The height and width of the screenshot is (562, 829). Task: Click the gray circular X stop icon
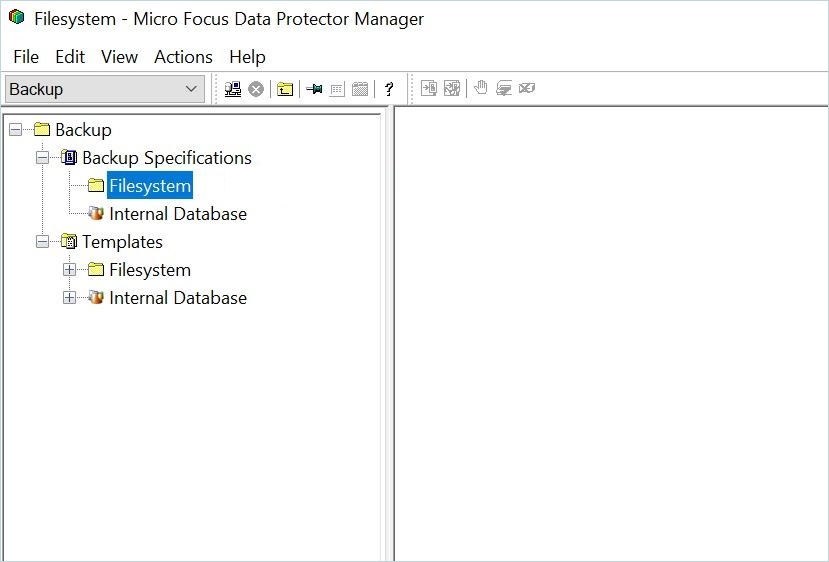point(256,89)
